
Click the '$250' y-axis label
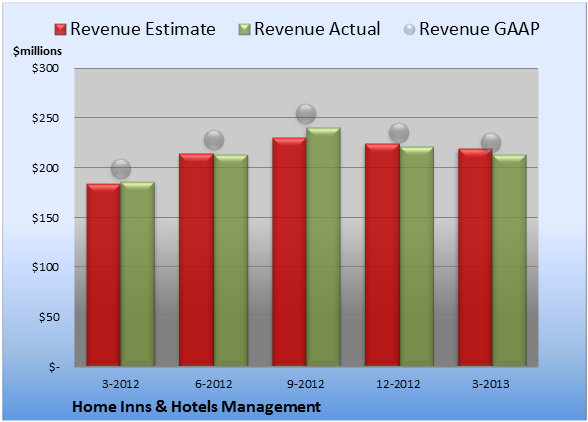(45, 118)
